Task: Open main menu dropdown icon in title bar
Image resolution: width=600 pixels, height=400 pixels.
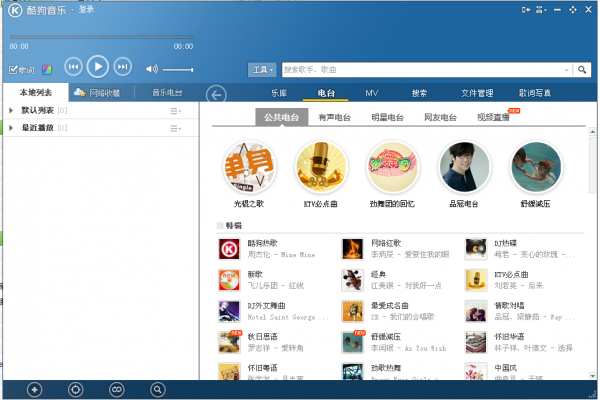Action: point(541,10)
